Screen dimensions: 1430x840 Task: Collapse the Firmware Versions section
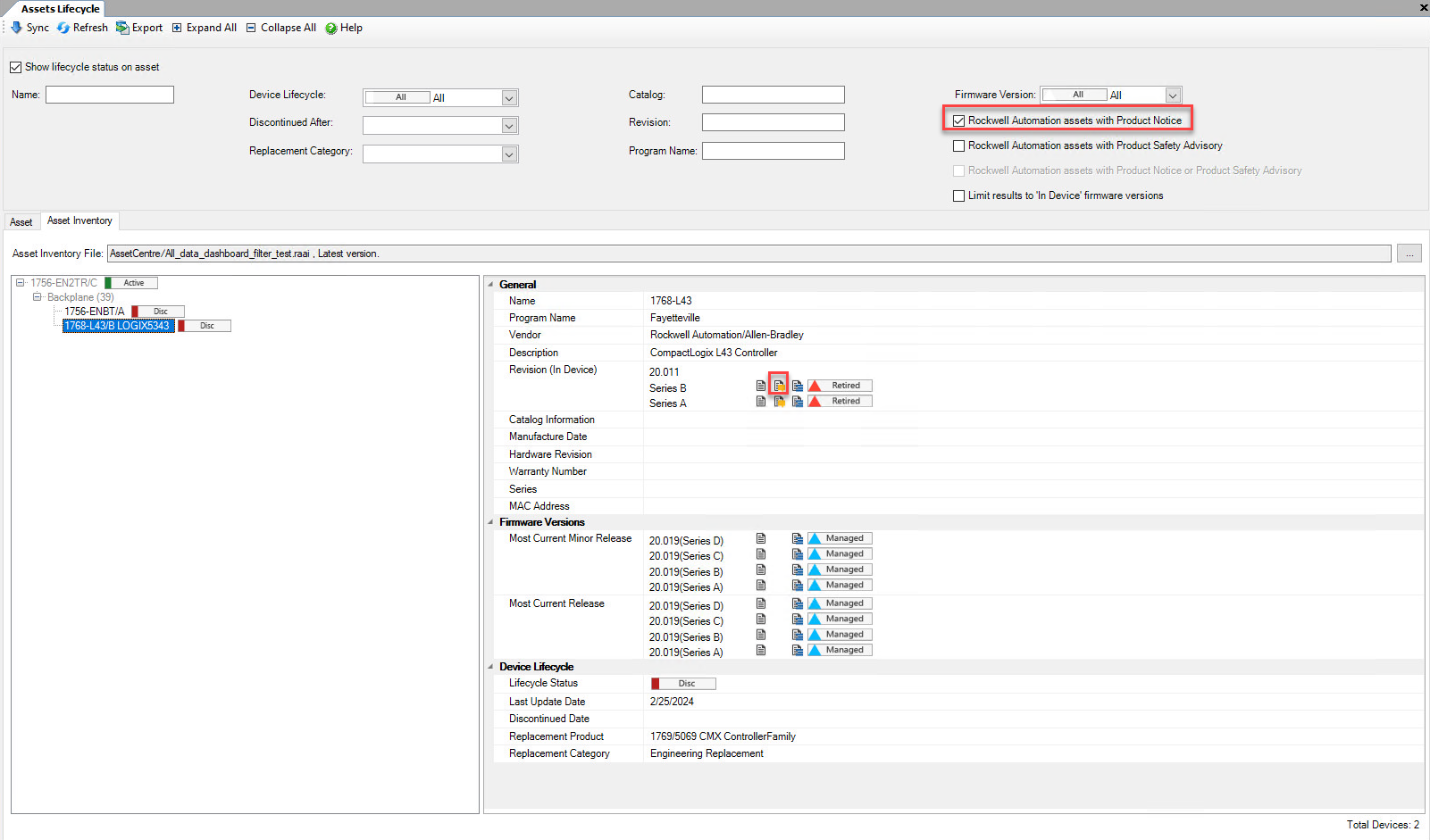490,522
